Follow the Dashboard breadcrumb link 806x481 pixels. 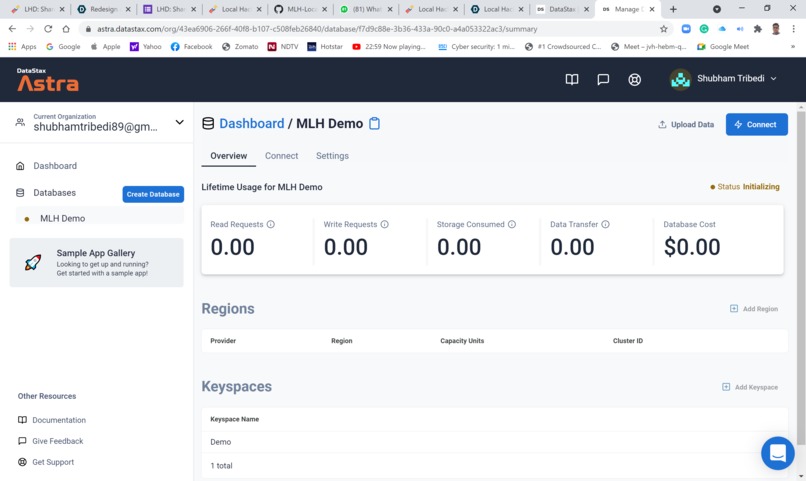pos(251,123)
